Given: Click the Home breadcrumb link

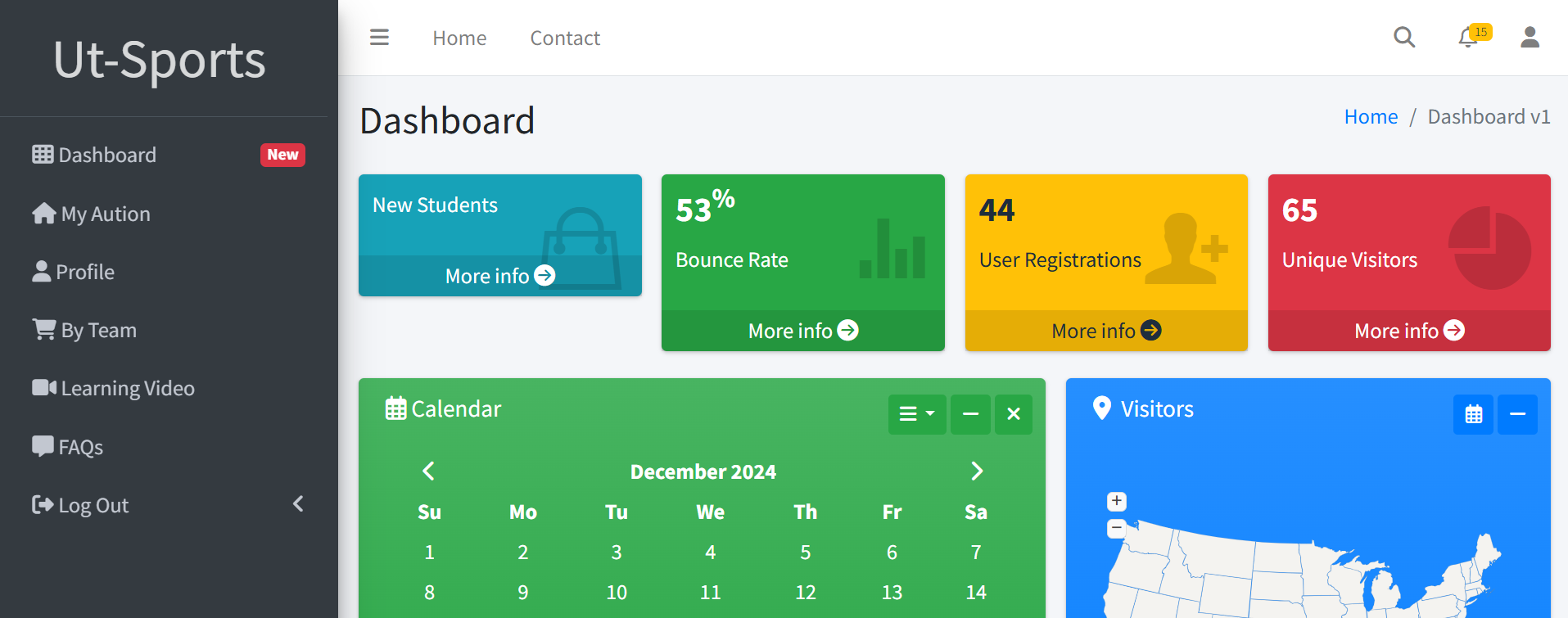Looking at the screenshot, I should 1371,117.
